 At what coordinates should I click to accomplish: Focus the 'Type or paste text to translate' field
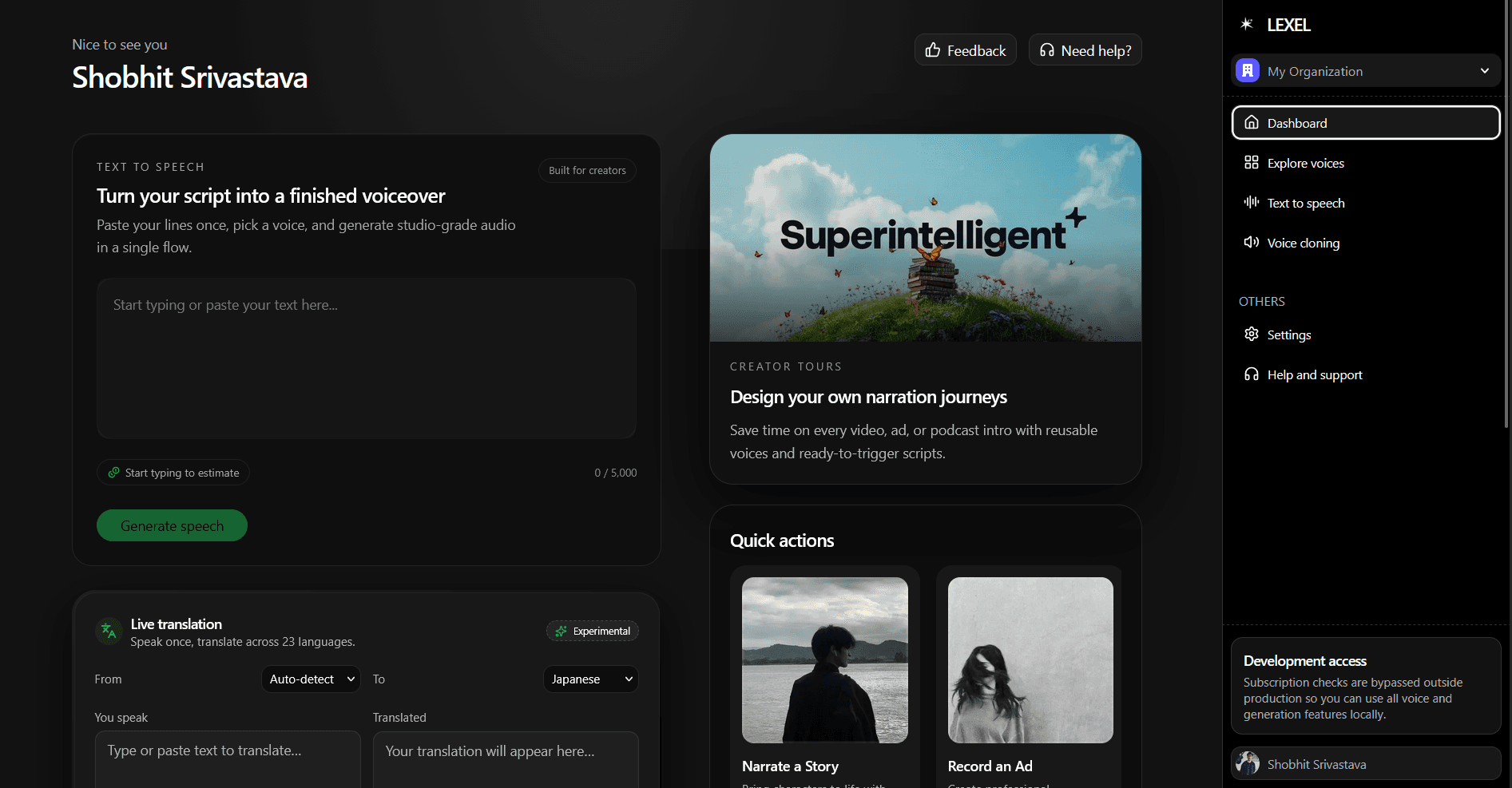coord(228,759)
